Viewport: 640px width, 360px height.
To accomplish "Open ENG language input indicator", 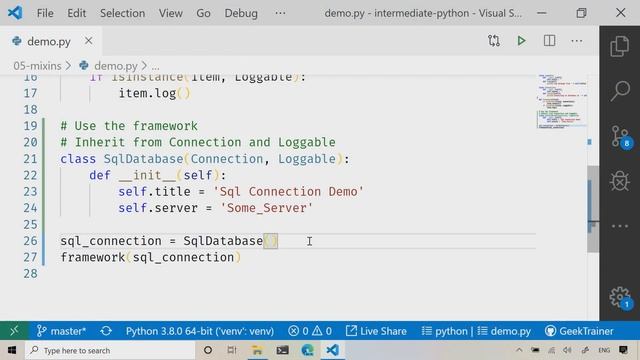I will tap(604, 350).
